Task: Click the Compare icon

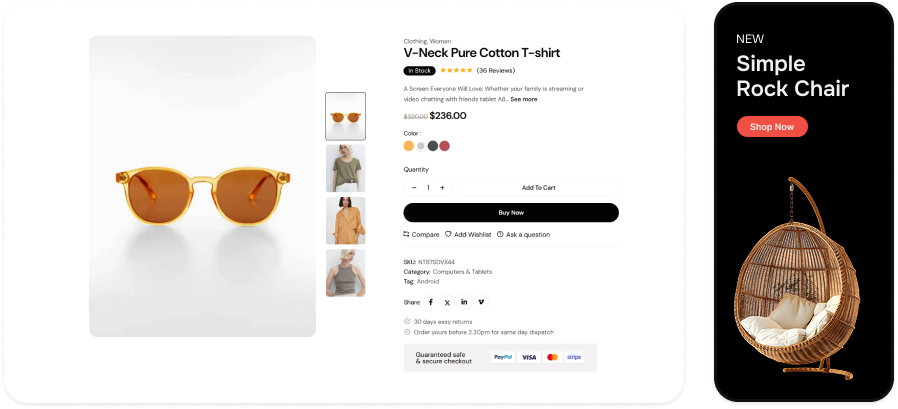Action: [x=407, y=234]
